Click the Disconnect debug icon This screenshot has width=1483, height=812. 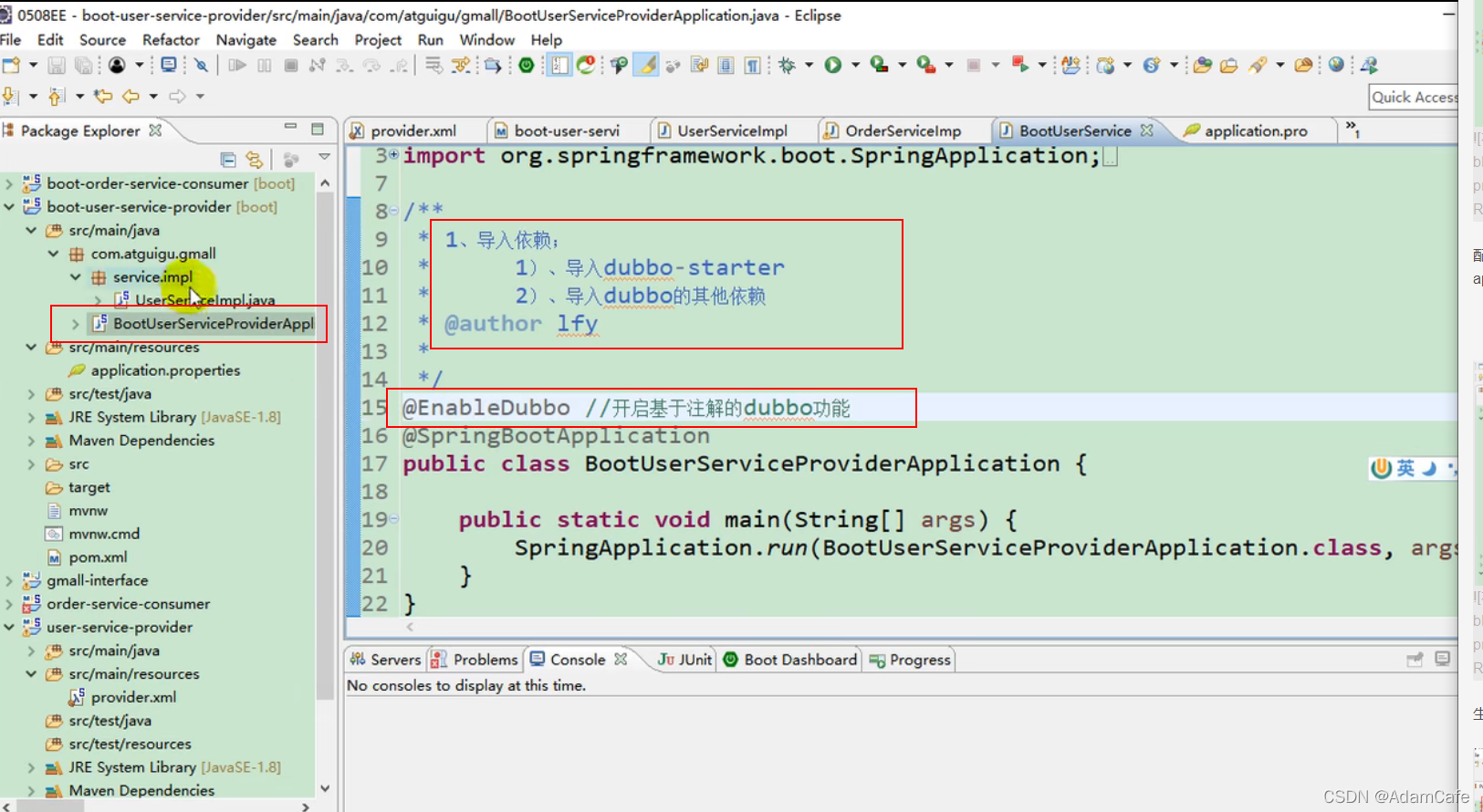pos(318,65)
